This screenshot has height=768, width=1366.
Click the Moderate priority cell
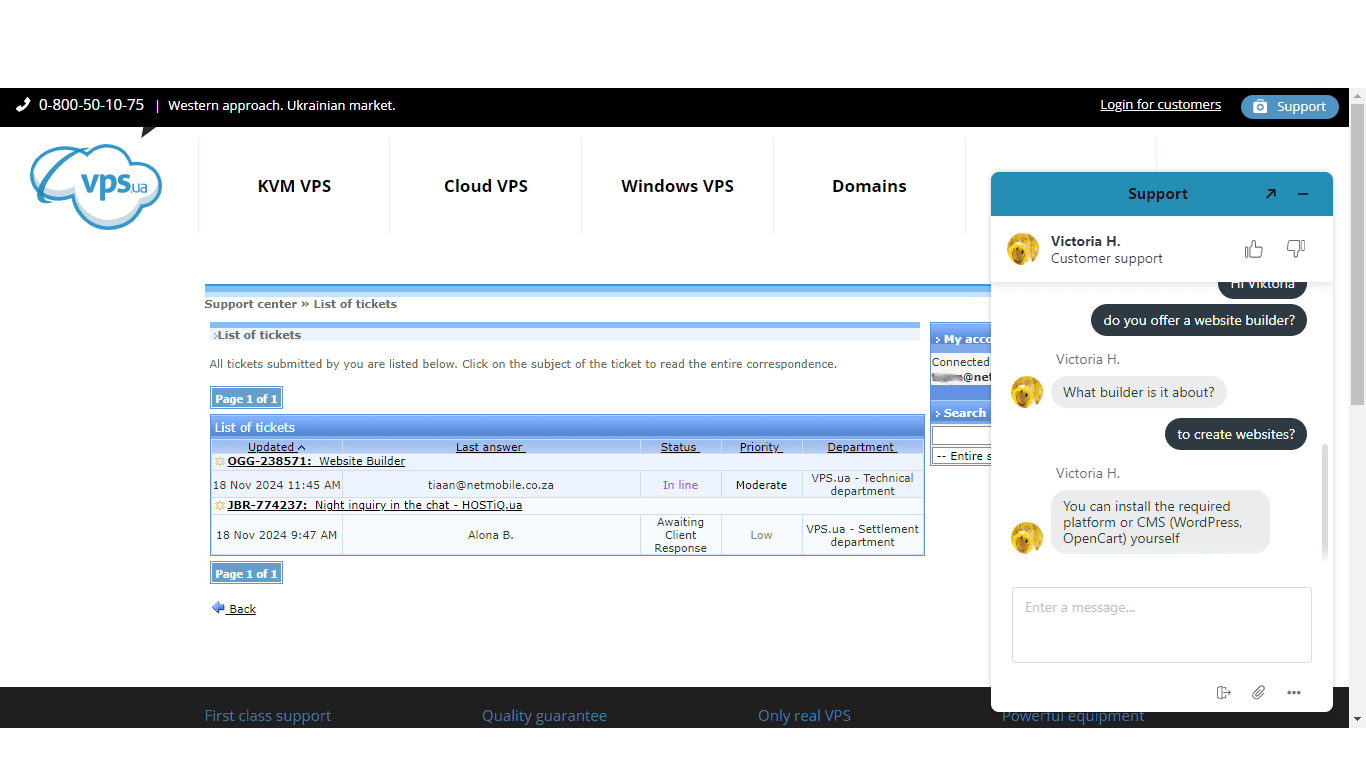click(x=761, y=485)
